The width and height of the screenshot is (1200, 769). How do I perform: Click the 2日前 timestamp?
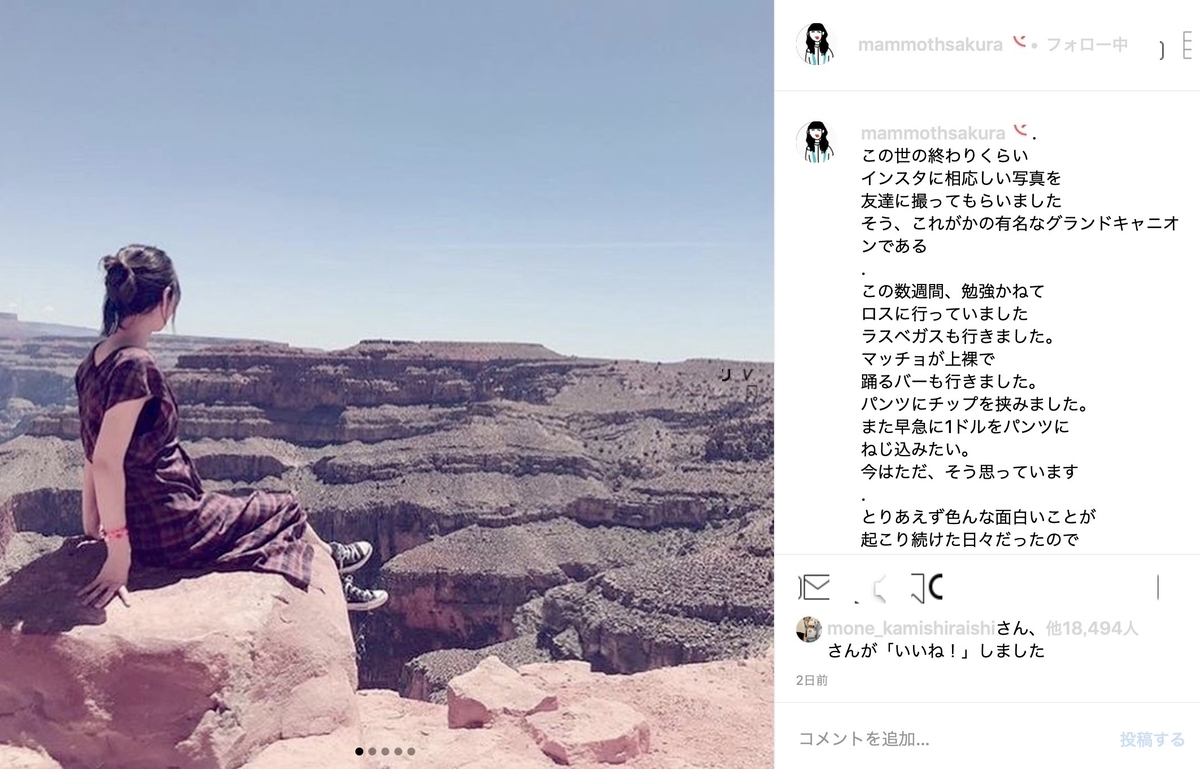812,680
